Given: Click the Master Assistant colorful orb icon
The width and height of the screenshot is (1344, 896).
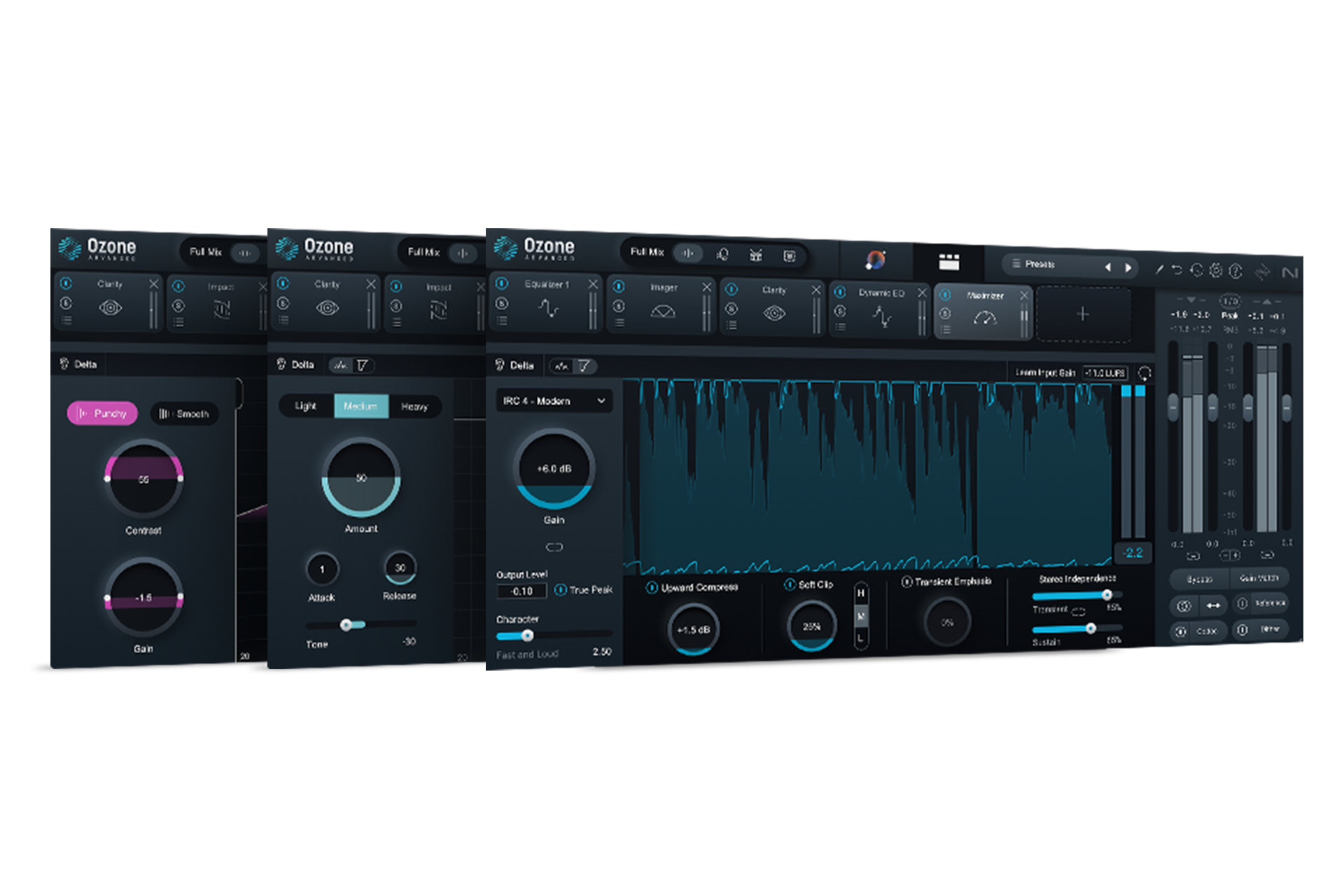Looking at the screenshot, I should coord(875,260).
